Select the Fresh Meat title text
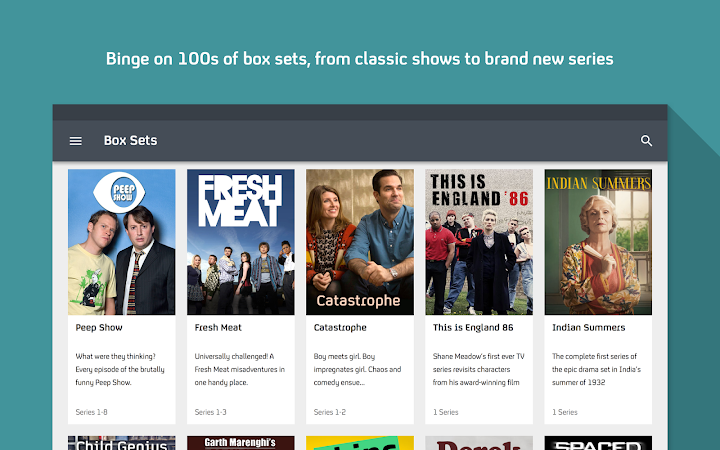This screenshot has height=450, width=720. point(218,327)
